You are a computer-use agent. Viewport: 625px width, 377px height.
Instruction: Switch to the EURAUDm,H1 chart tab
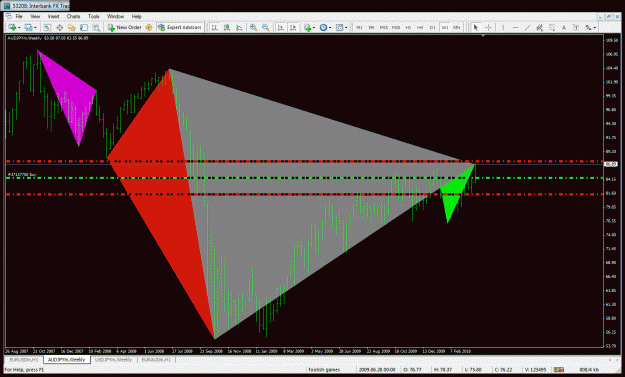tap(156, 359)
